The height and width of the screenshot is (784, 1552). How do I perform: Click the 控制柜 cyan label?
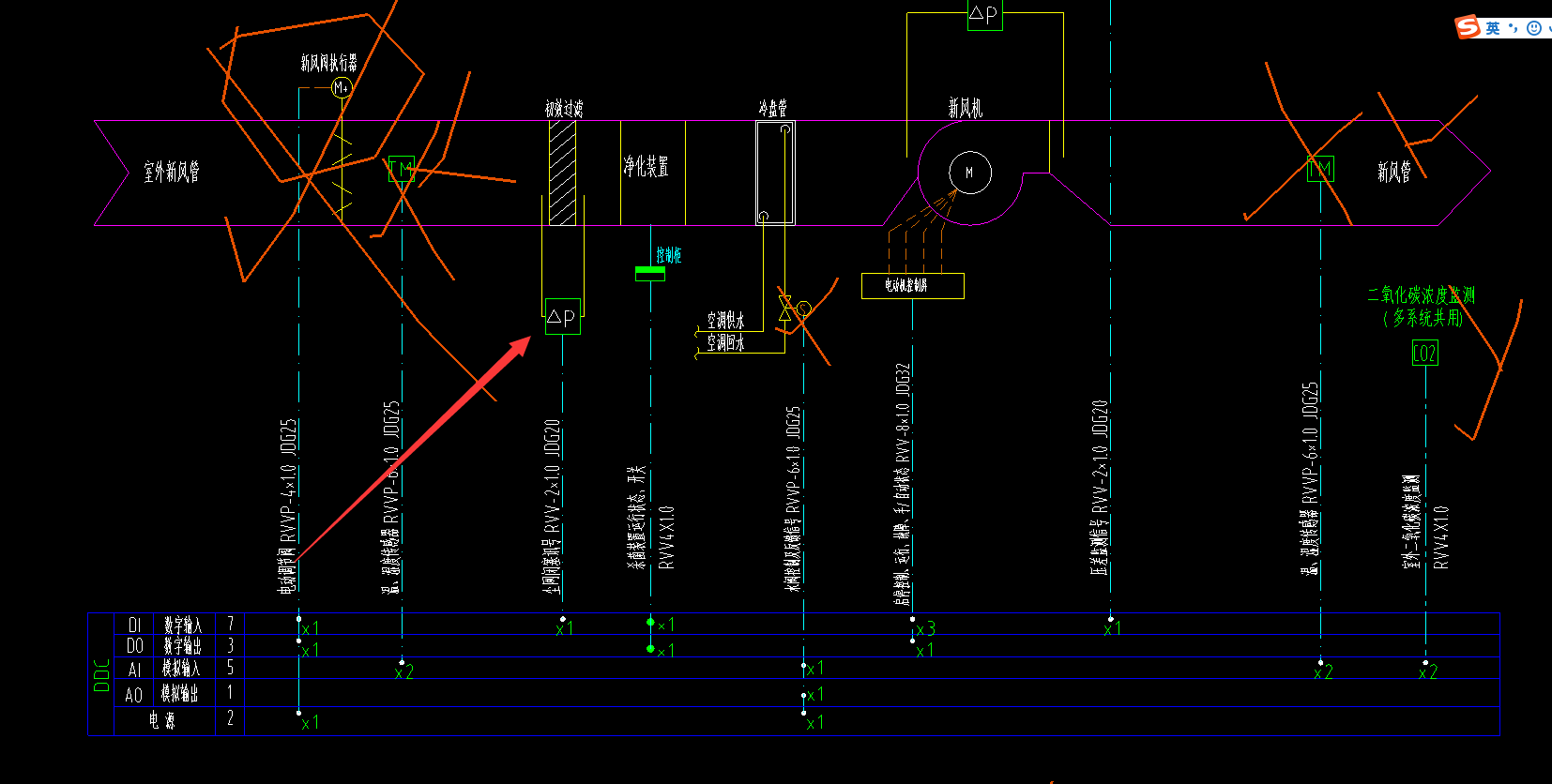tap(669, 255)
